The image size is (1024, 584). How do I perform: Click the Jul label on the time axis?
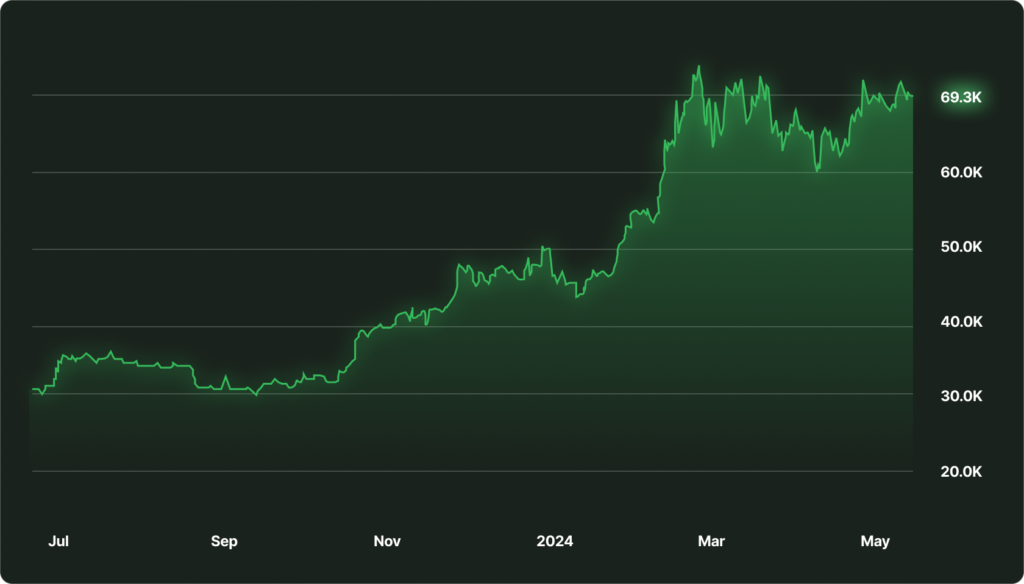(x=59, y=541)
